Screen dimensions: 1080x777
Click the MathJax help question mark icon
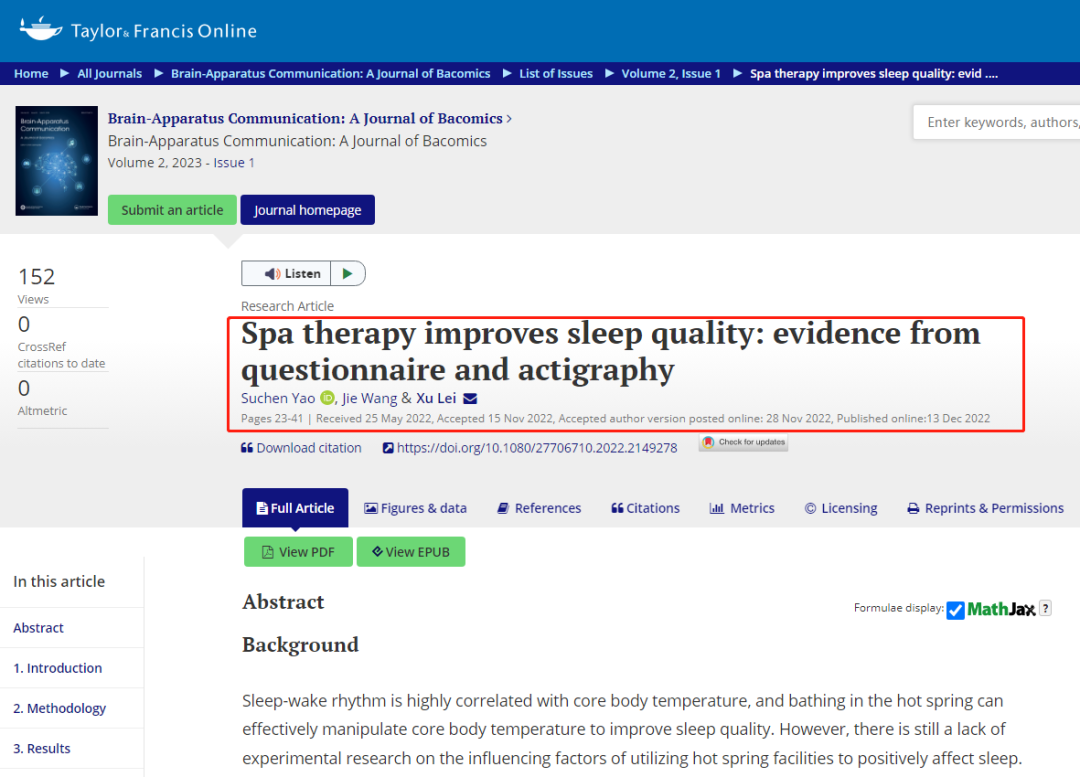[1045, 608]
